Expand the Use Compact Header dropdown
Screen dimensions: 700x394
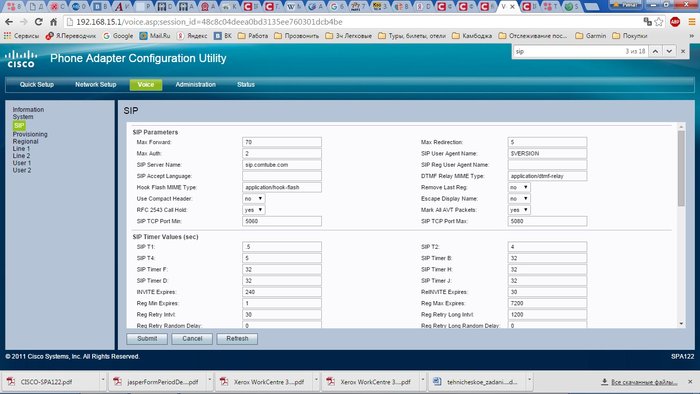coord(254,199)
